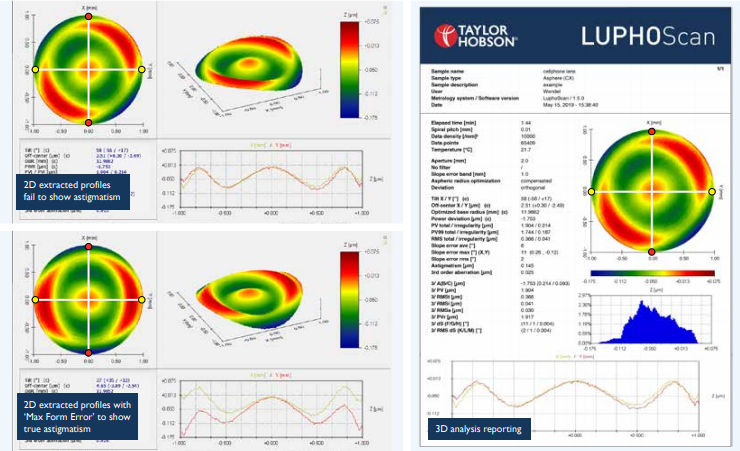Click the left yellow marker on upper-left map
The image size is (740, 451).
(x=35, y=70)
